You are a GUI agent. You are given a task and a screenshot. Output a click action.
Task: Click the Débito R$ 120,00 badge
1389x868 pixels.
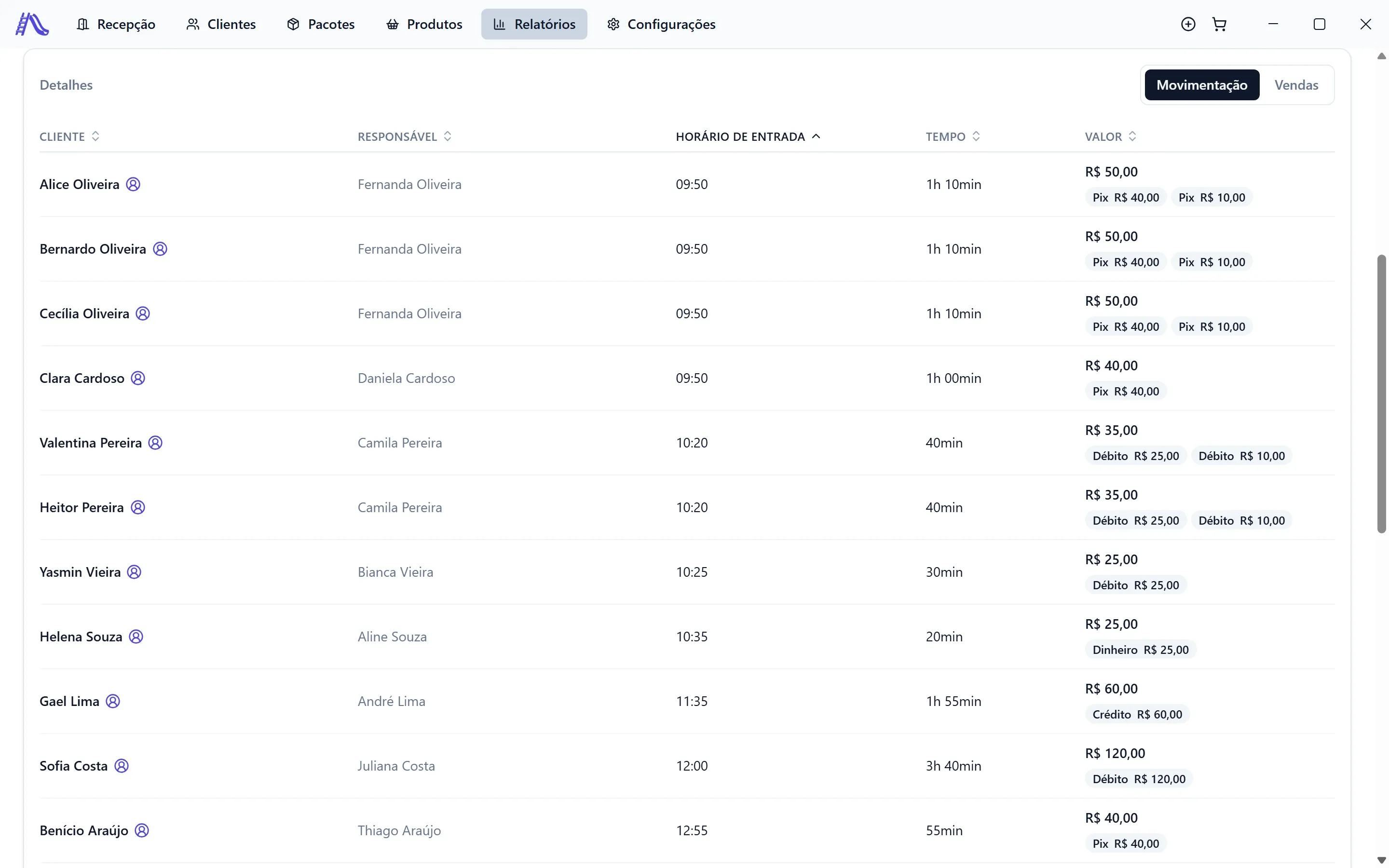click(1139, 779)
